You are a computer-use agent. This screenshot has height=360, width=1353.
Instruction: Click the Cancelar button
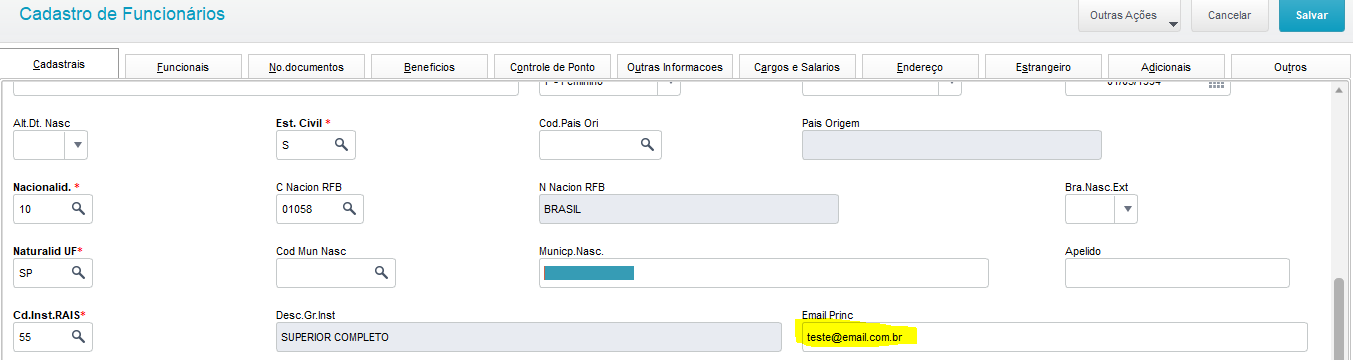[1229, 16]
